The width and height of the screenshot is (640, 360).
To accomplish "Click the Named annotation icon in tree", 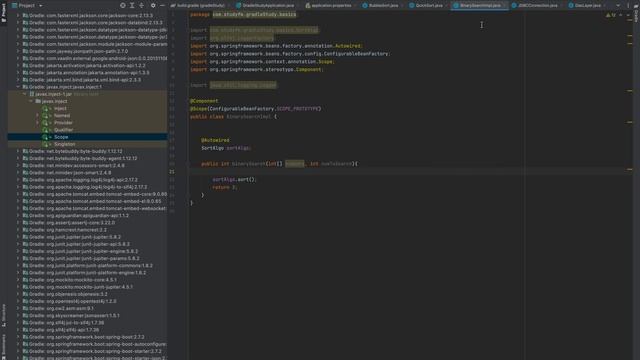I will click(x=45, y=116).
